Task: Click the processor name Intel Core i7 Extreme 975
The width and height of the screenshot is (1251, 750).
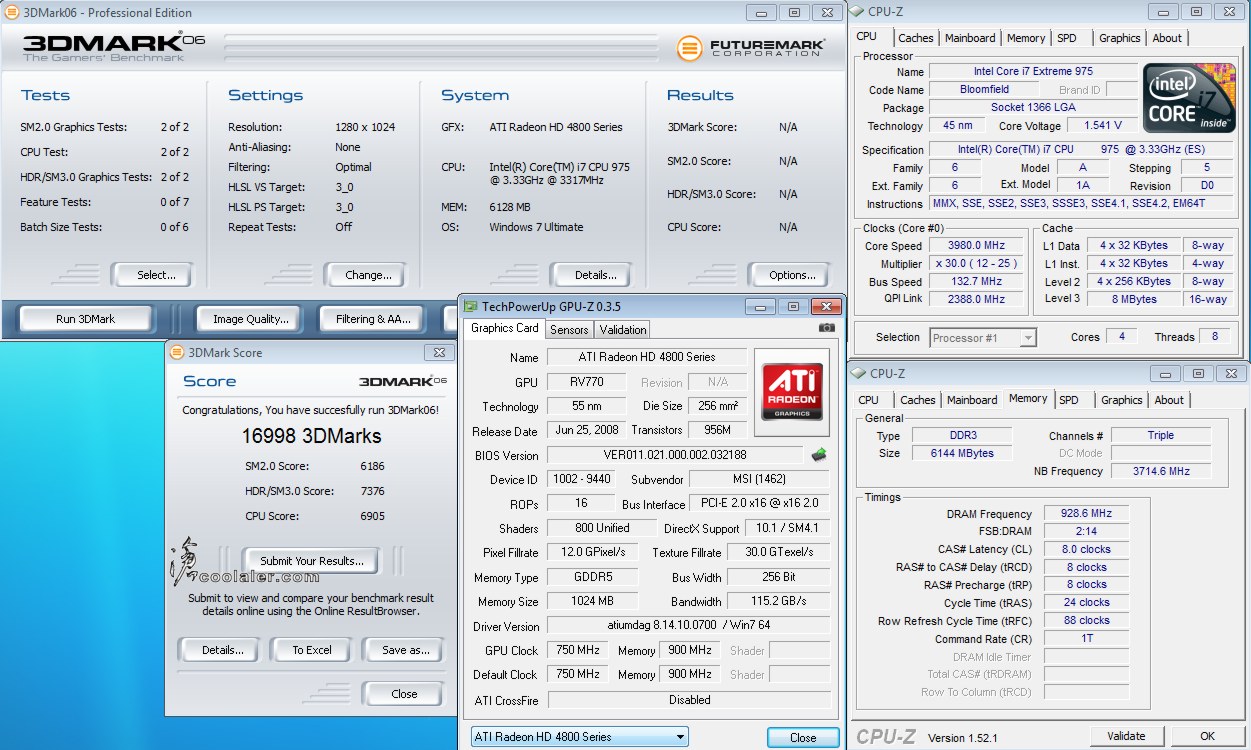Action: click(x=1033, y=72)
